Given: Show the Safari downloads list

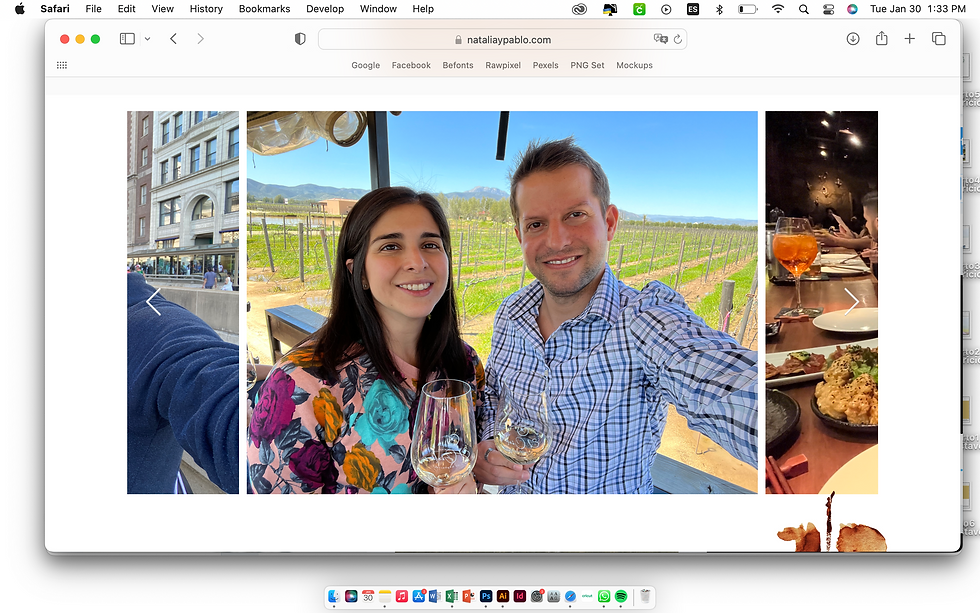Looking at the screenshot, I should pos(852,39).
